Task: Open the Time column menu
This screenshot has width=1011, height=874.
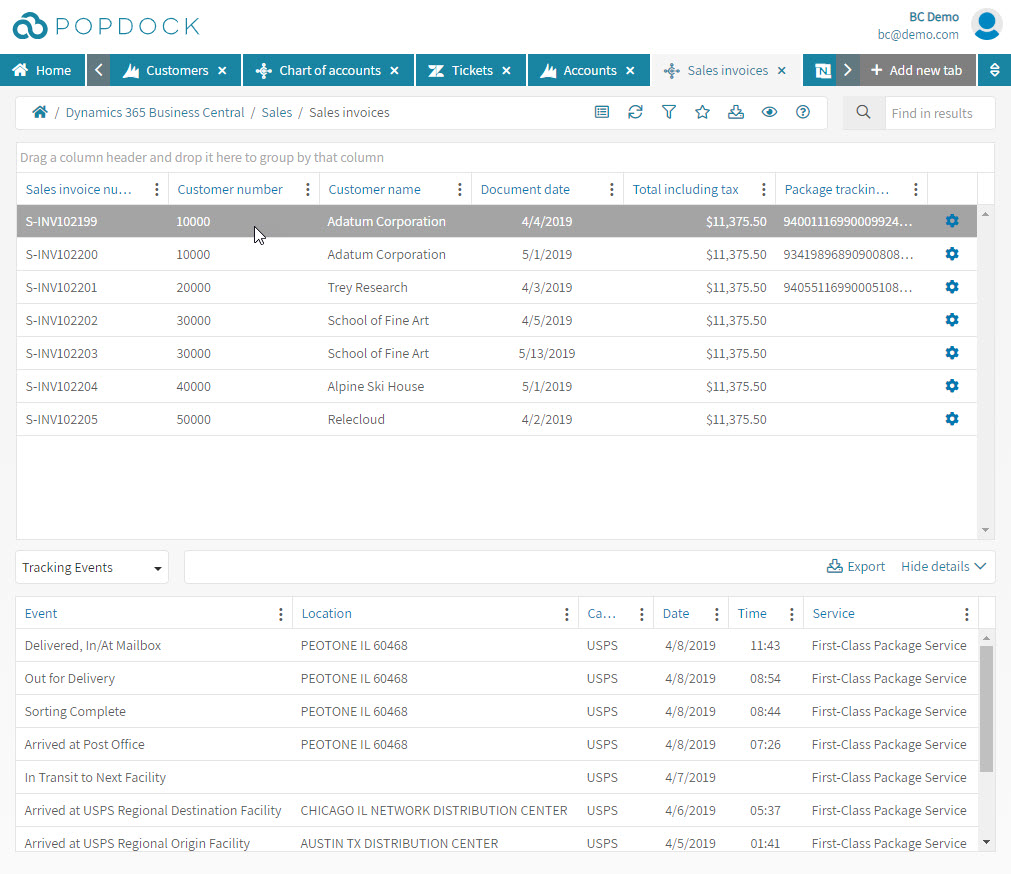Action: pos(792,614)
